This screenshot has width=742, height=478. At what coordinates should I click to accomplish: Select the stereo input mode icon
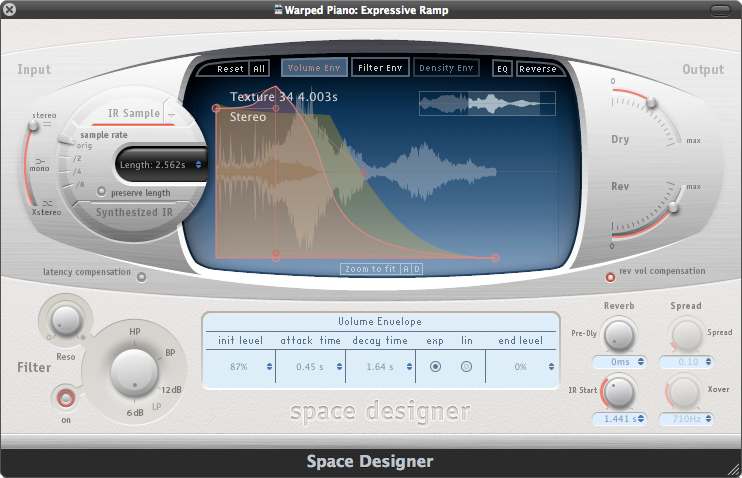[x=46, y=124]
